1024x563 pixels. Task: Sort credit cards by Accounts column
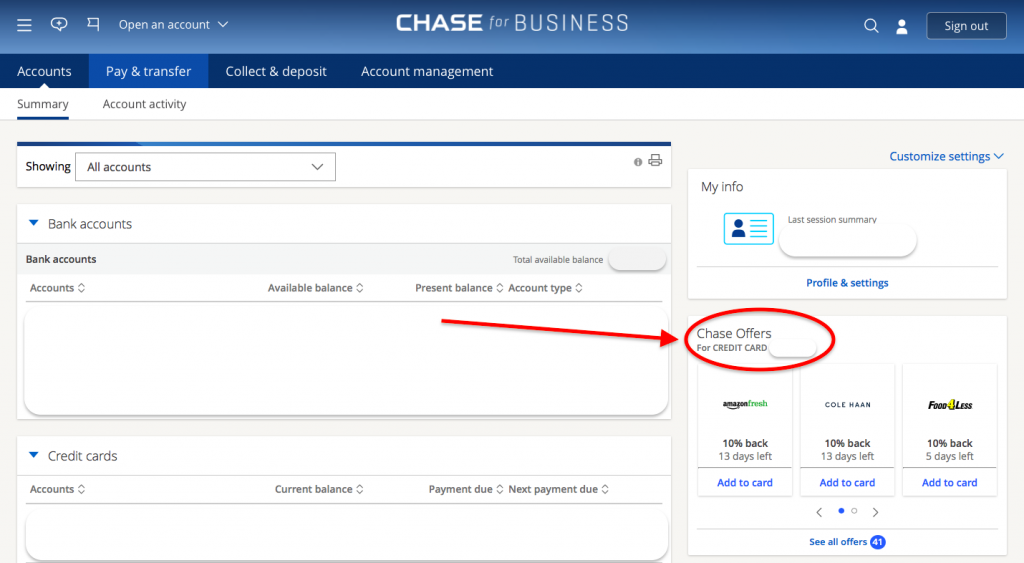click(57, 489)
